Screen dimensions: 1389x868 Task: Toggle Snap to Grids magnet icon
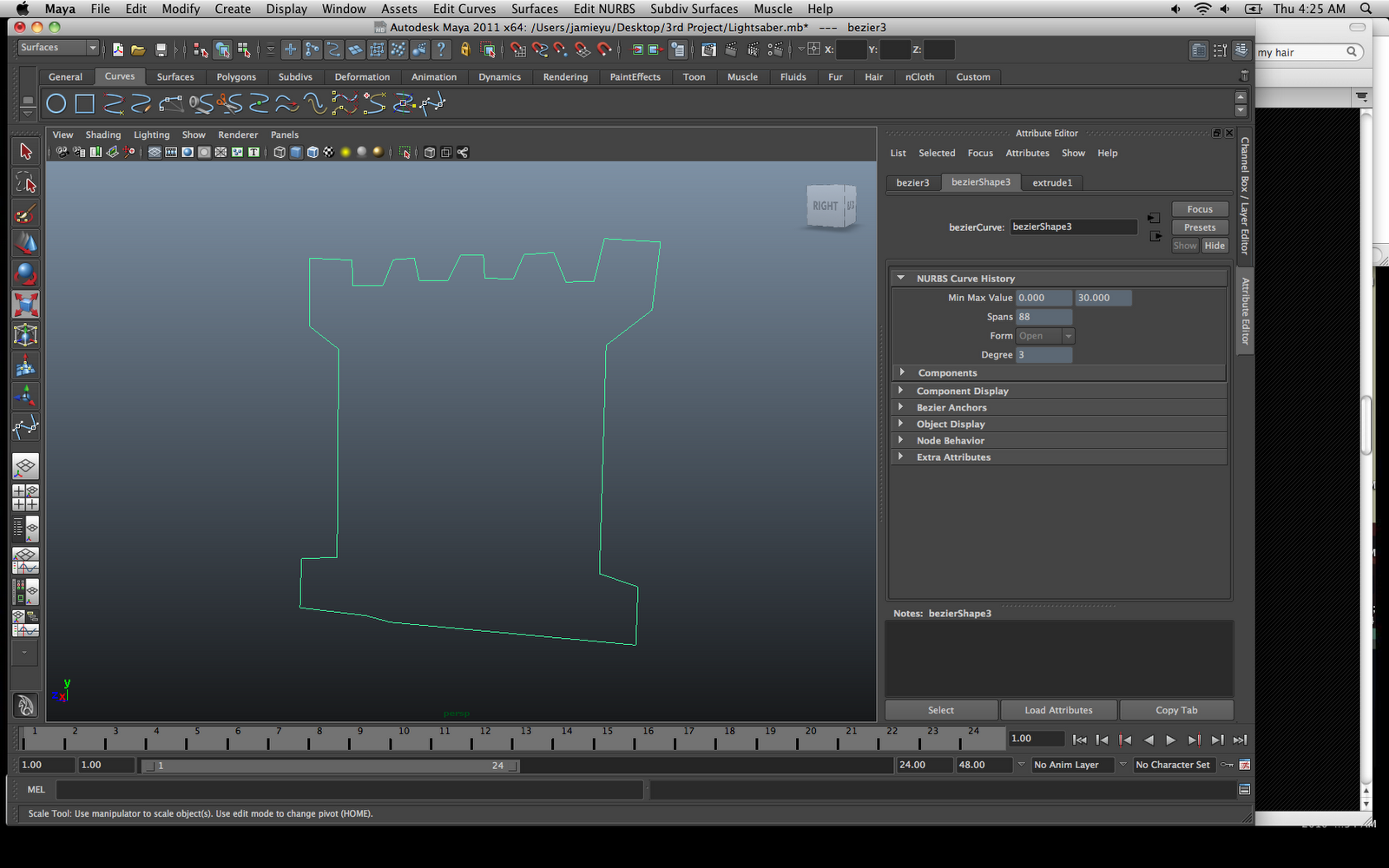click(518, 50)
